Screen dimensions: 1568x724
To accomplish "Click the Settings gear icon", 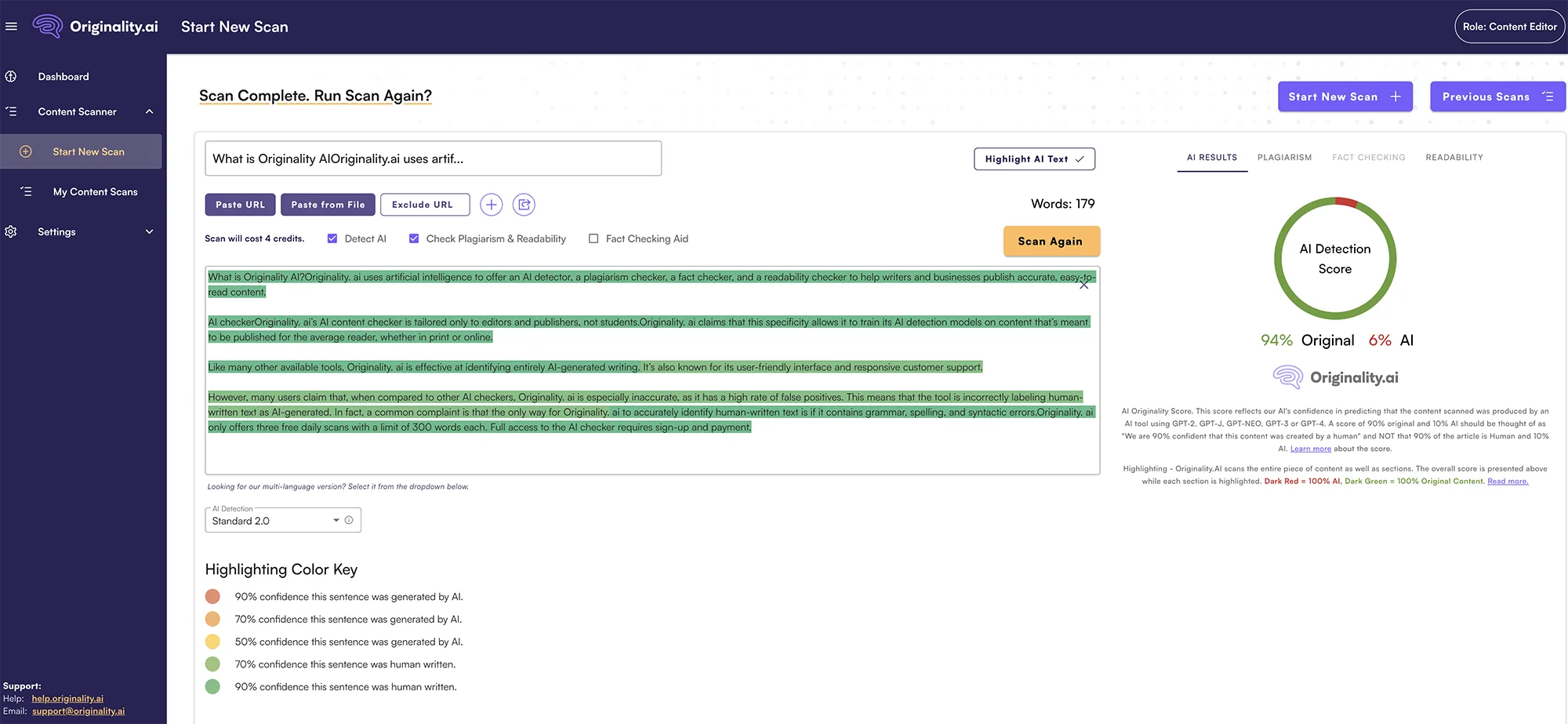I will pyautogui.click(x=11, y=231).
